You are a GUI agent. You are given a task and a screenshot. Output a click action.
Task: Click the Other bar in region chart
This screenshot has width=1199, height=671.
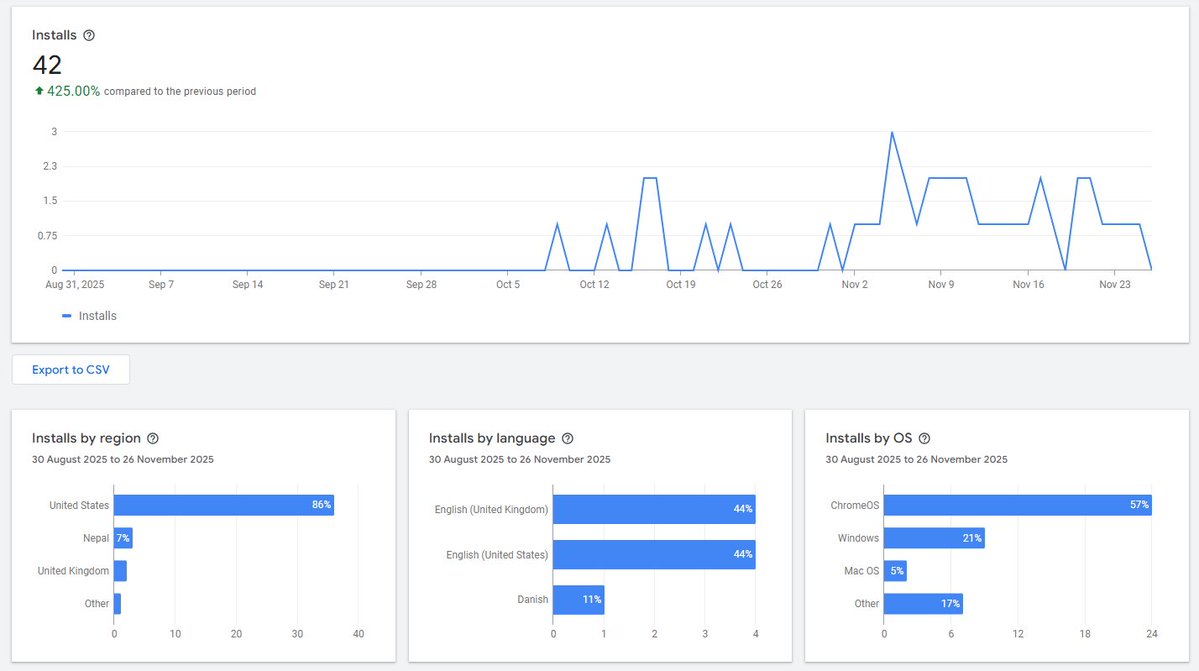coord(118,604)
